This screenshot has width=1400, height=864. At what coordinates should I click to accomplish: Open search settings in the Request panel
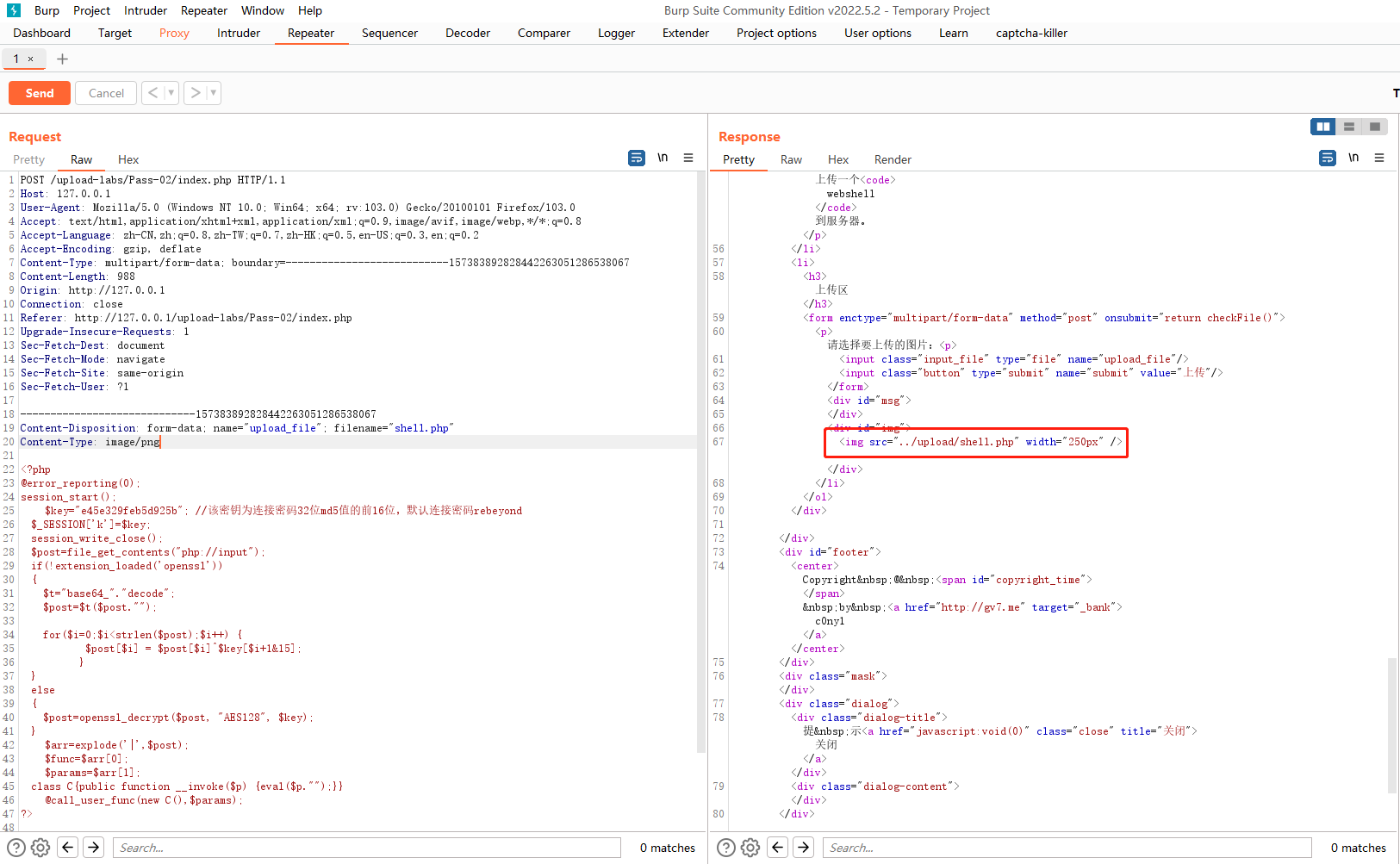point(40,848)
